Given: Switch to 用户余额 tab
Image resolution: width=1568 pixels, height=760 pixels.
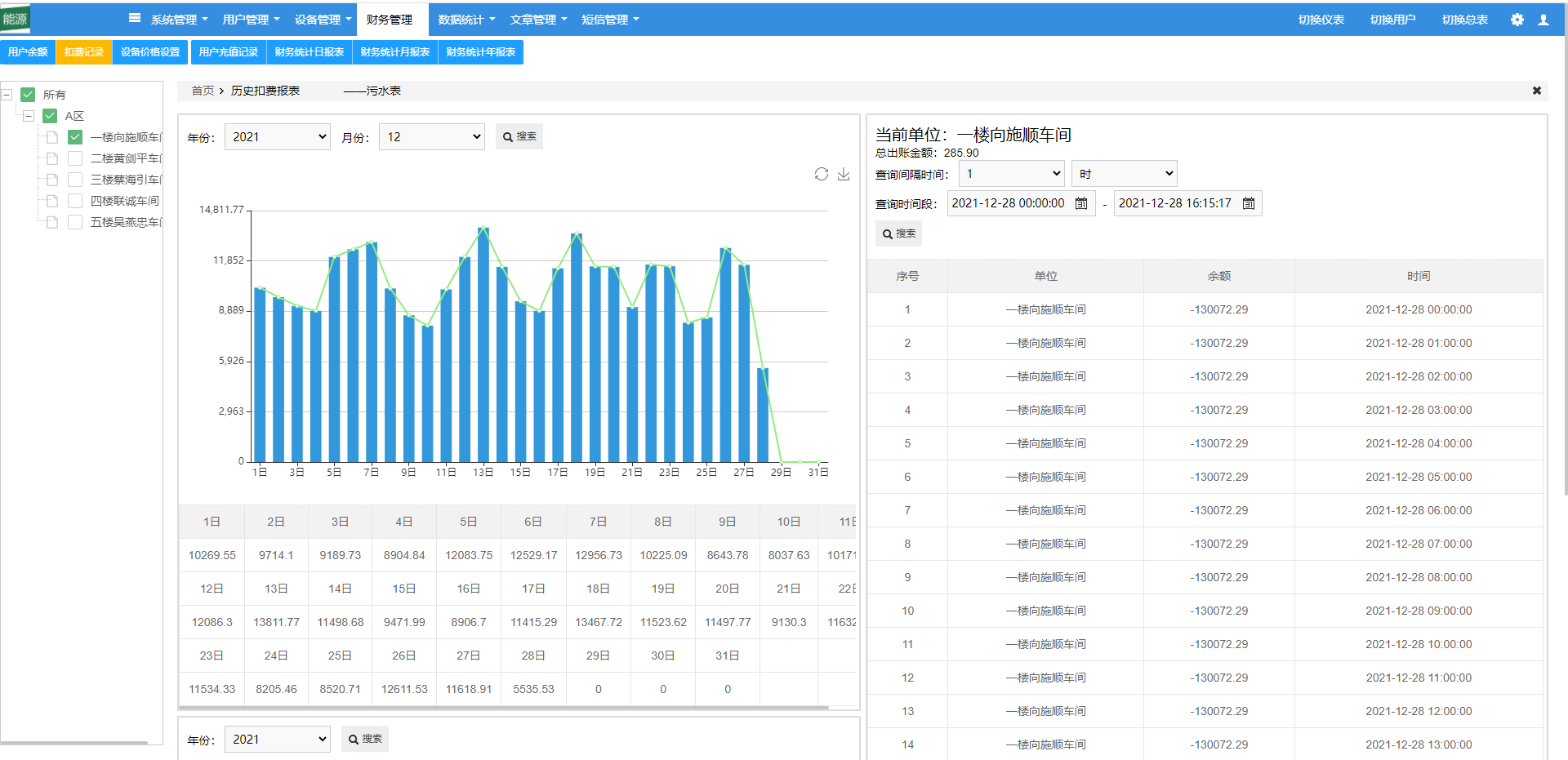Looking at the screenshot, I should coord(28,52).
